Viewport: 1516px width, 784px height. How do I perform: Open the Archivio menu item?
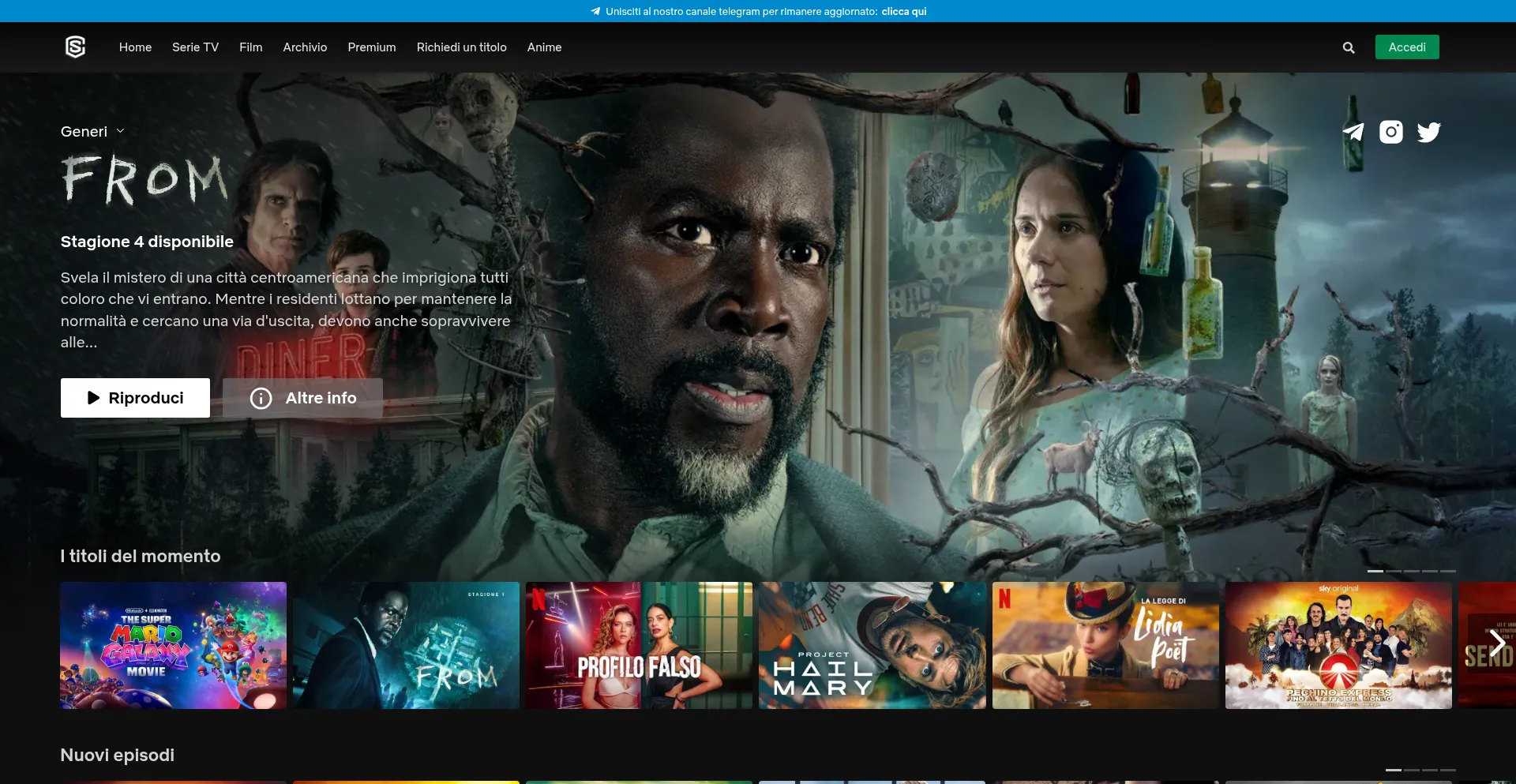coord(305,47)
